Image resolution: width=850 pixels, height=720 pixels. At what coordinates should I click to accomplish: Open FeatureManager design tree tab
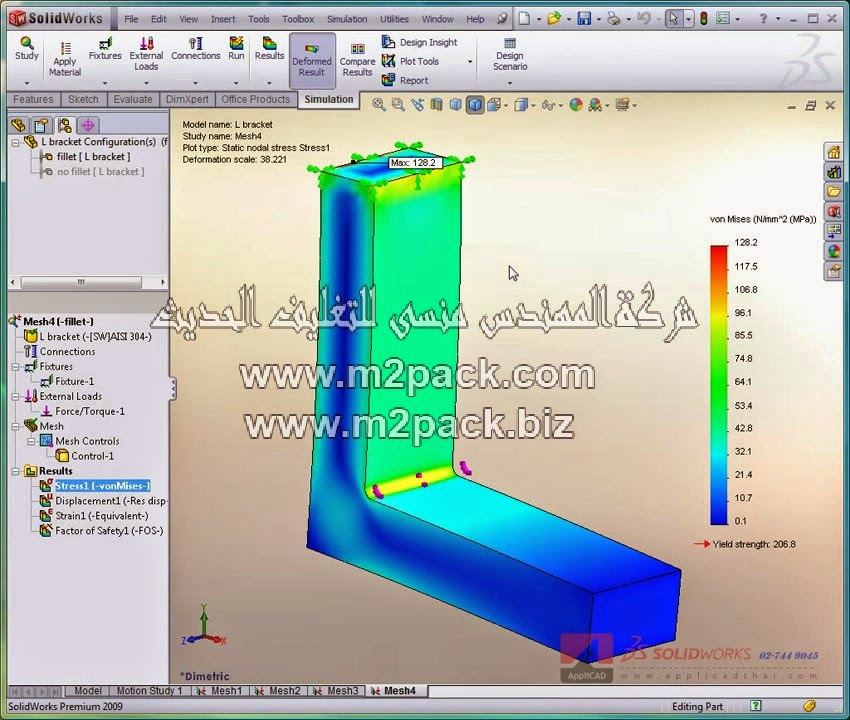(18, 126)
